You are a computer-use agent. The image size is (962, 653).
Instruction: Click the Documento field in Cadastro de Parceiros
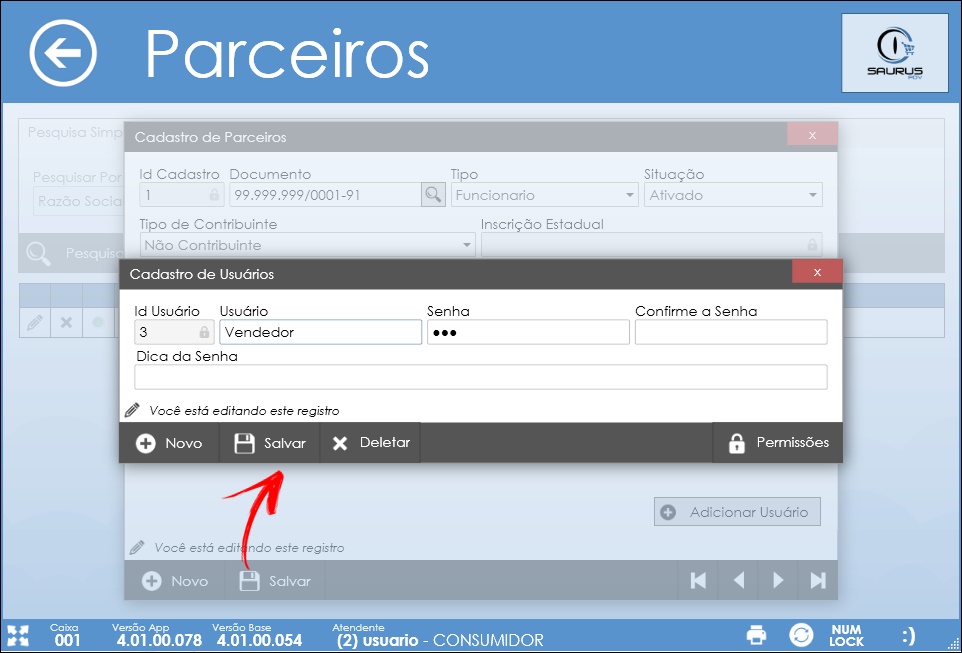pyautogui.click(x=325, y=195)
